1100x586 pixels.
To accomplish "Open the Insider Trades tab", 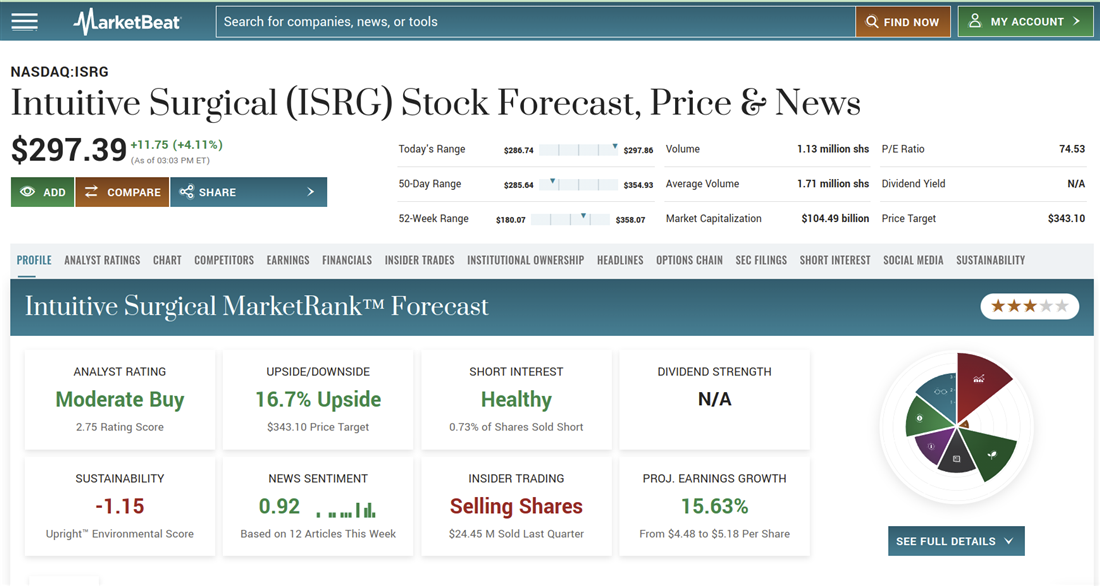I will [419, 260].
